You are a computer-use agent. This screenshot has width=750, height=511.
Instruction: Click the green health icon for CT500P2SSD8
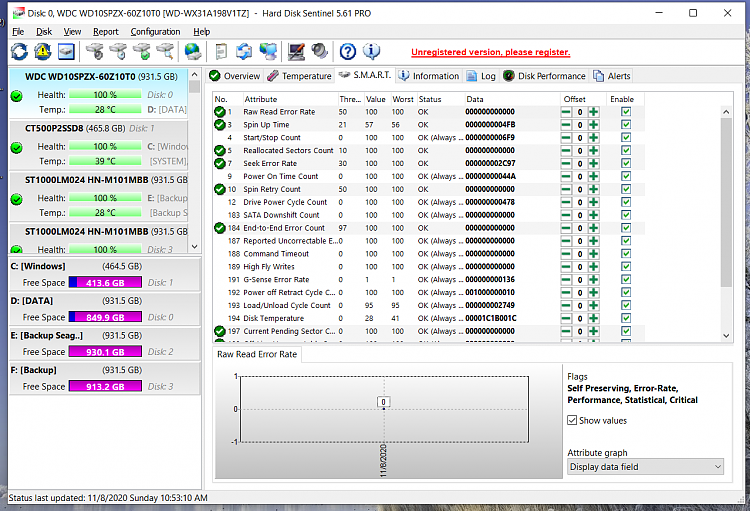pyautogui.click(x=16, y=147)
